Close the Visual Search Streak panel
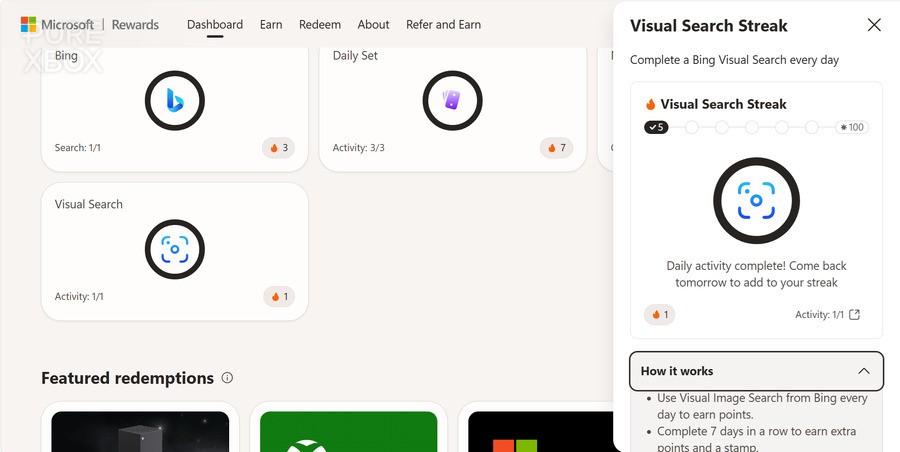900x452 pixels. click(874, 25)
